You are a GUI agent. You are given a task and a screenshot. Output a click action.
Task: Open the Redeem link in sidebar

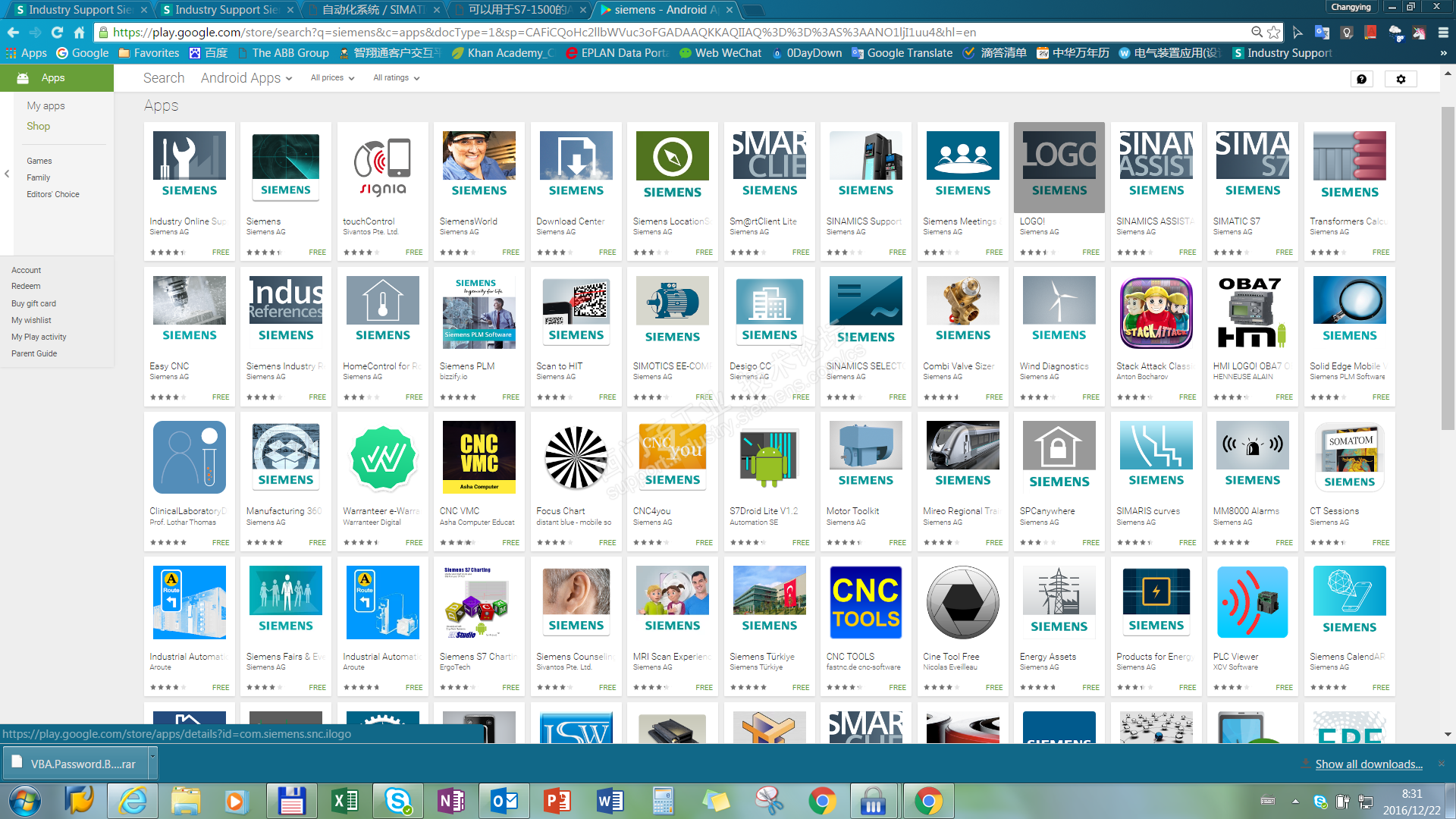click(26, 287)
